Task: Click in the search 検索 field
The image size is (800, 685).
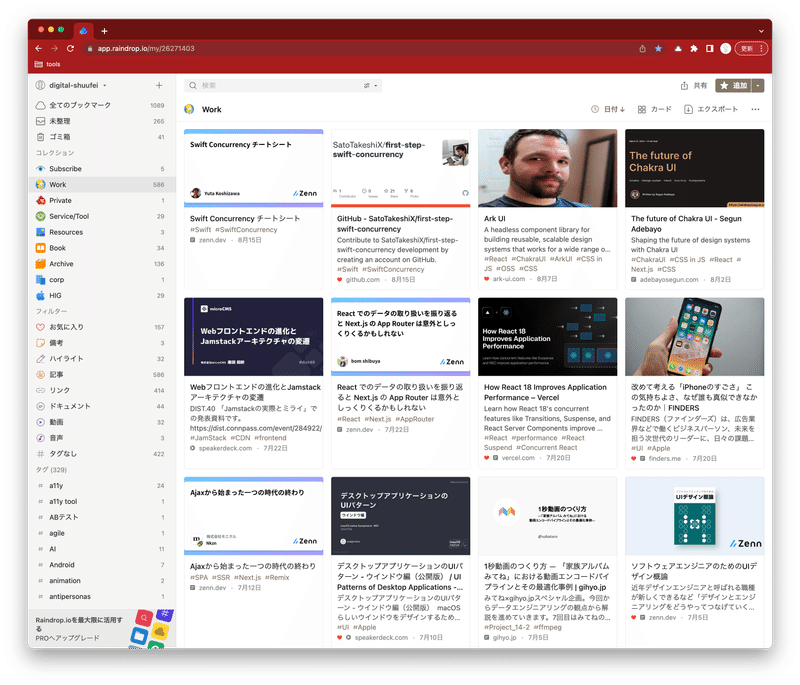Action: coord(283,86)
